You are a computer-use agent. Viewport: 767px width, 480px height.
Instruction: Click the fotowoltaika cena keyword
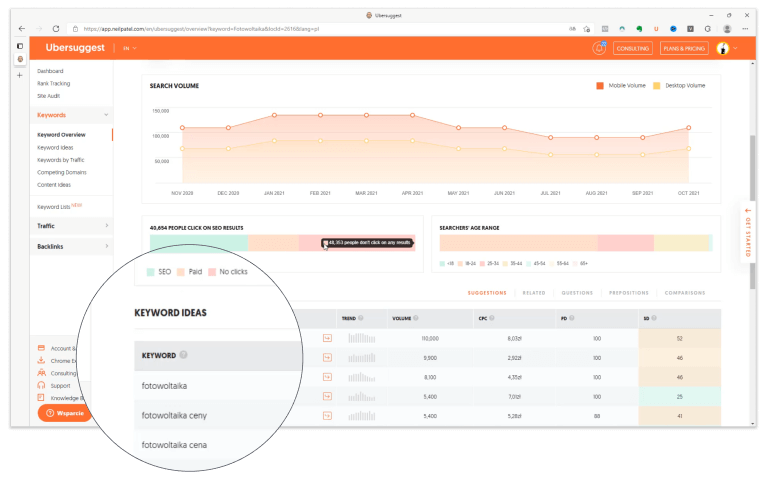click(174, 445)
